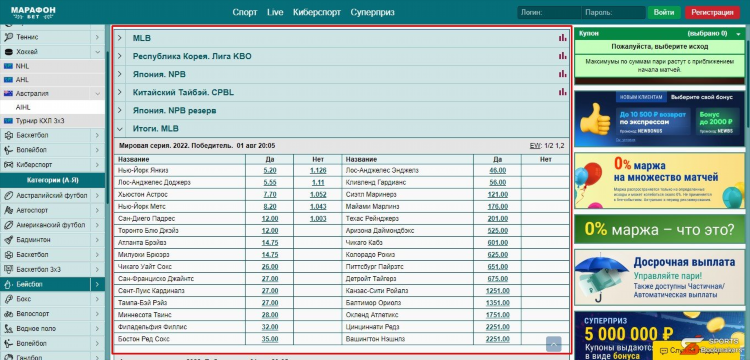Click the tennis racket icon in sidebar
This screenshot has height=360, width=750.
click(8, 37)
